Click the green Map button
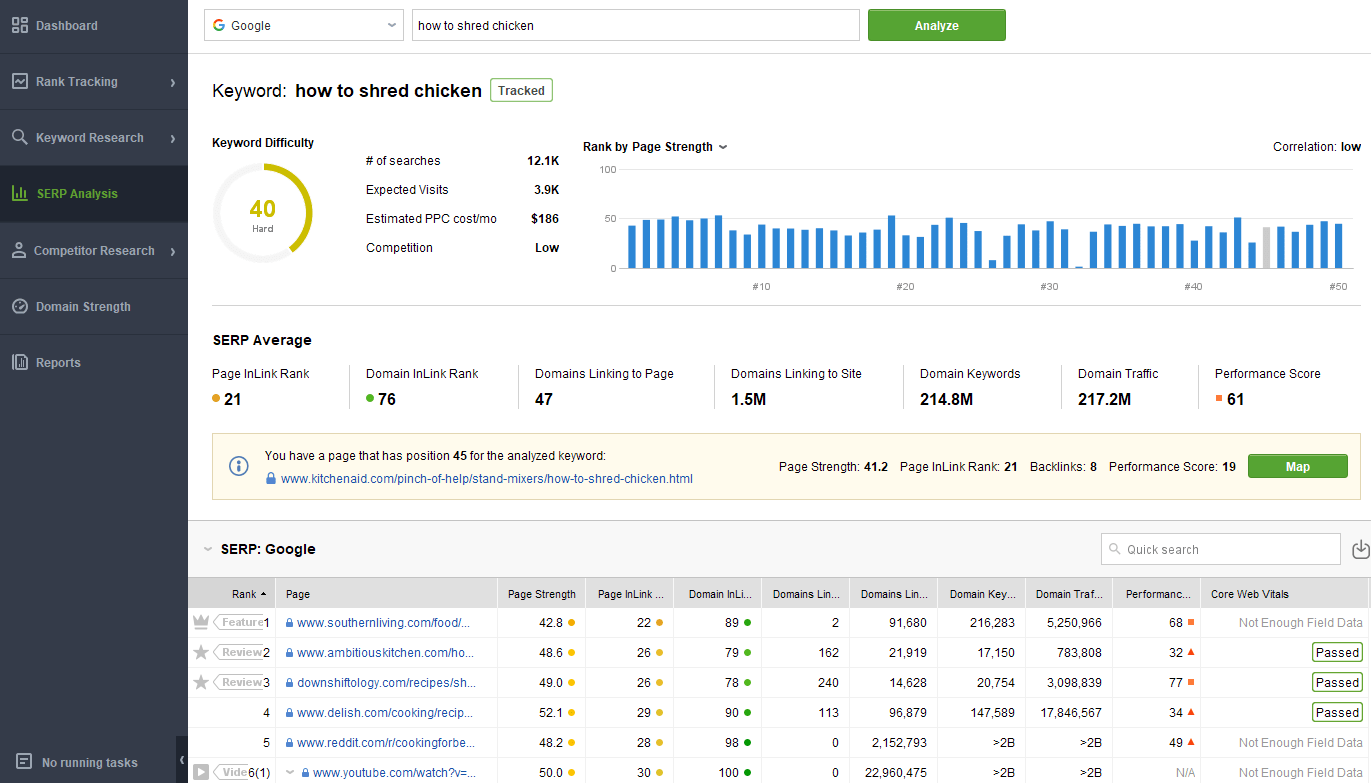Screen dimensions: 1371x783 coord(1297,466)
